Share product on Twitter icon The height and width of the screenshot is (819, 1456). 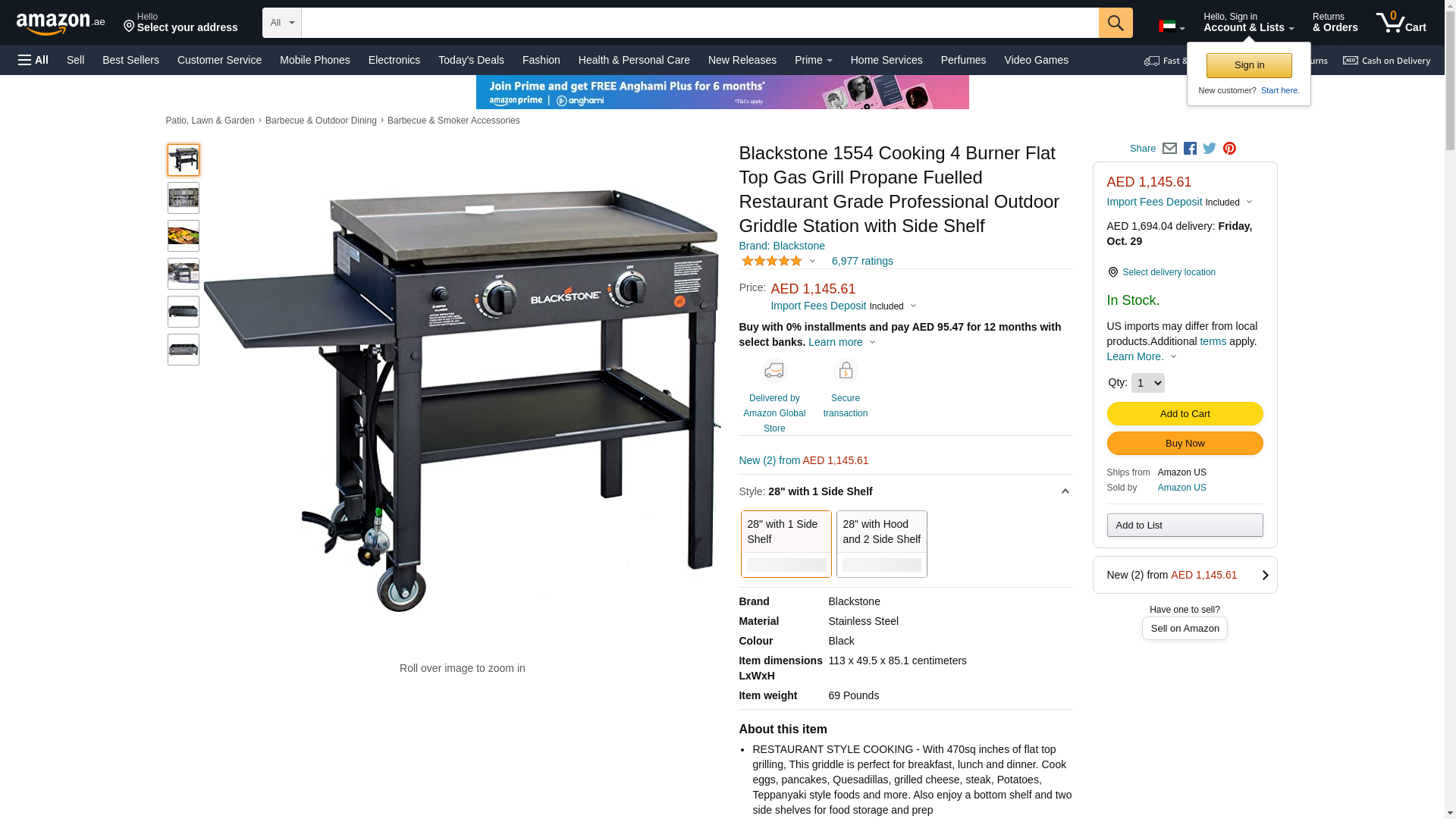coord(1210,149)
